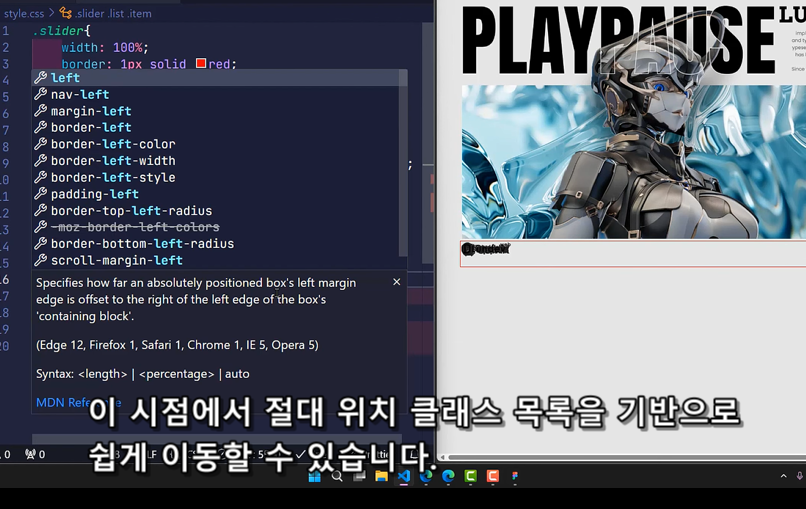The height and width of the screenshot is (509, 806).
Task: Click line number 1 in the gutter
Action: point(6,31)
